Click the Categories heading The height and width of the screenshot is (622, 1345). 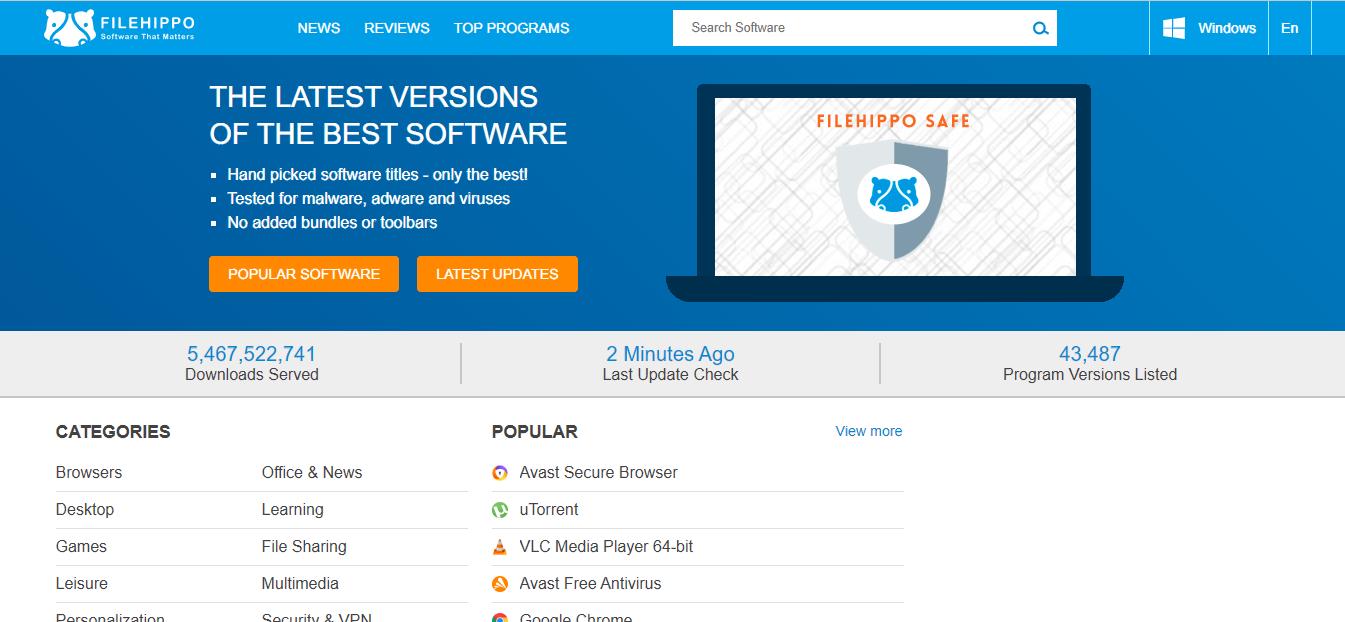(x=113, y=432)
